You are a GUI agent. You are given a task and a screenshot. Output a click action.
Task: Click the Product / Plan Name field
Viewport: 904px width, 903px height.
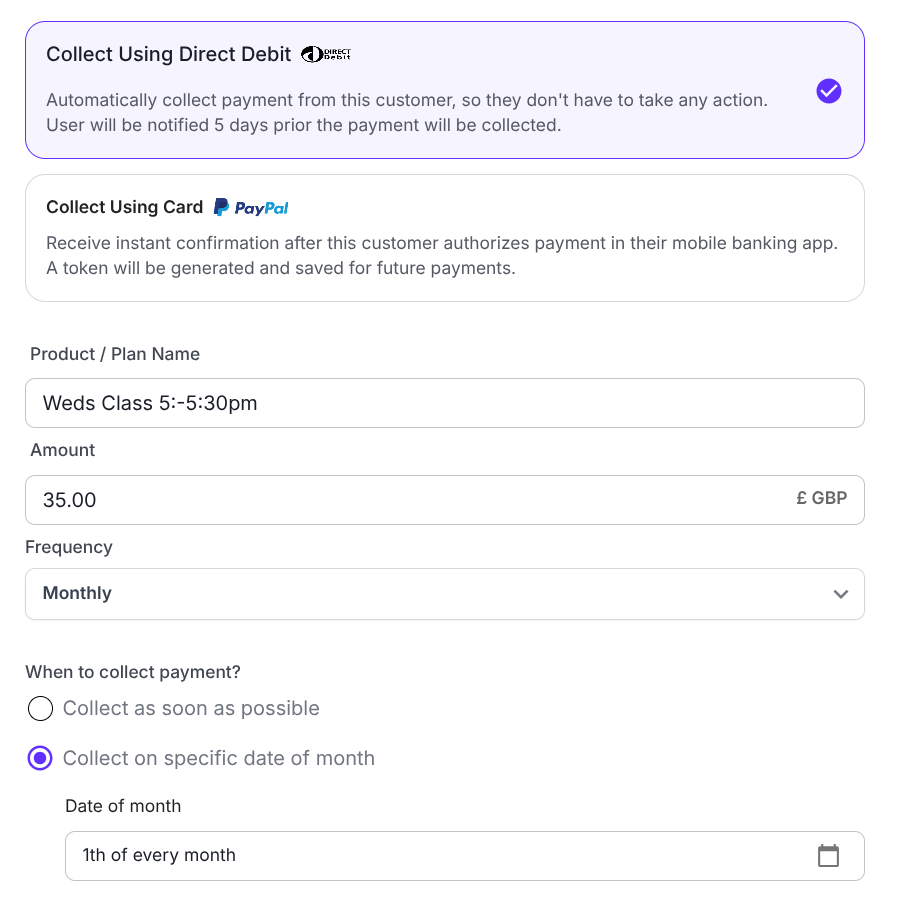coord(444,403)
